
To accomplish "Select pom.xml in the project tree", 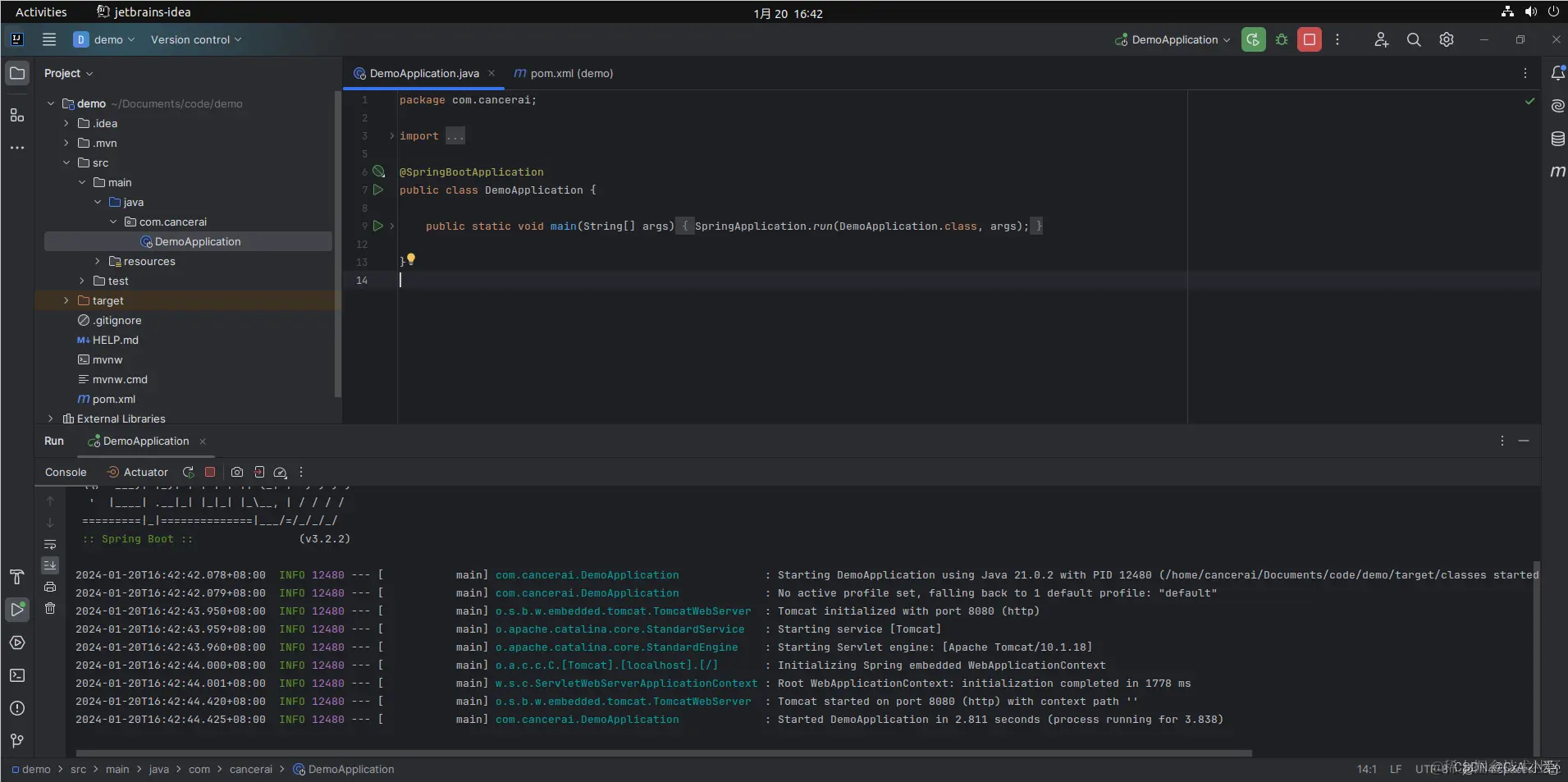I will coord(113,399).
